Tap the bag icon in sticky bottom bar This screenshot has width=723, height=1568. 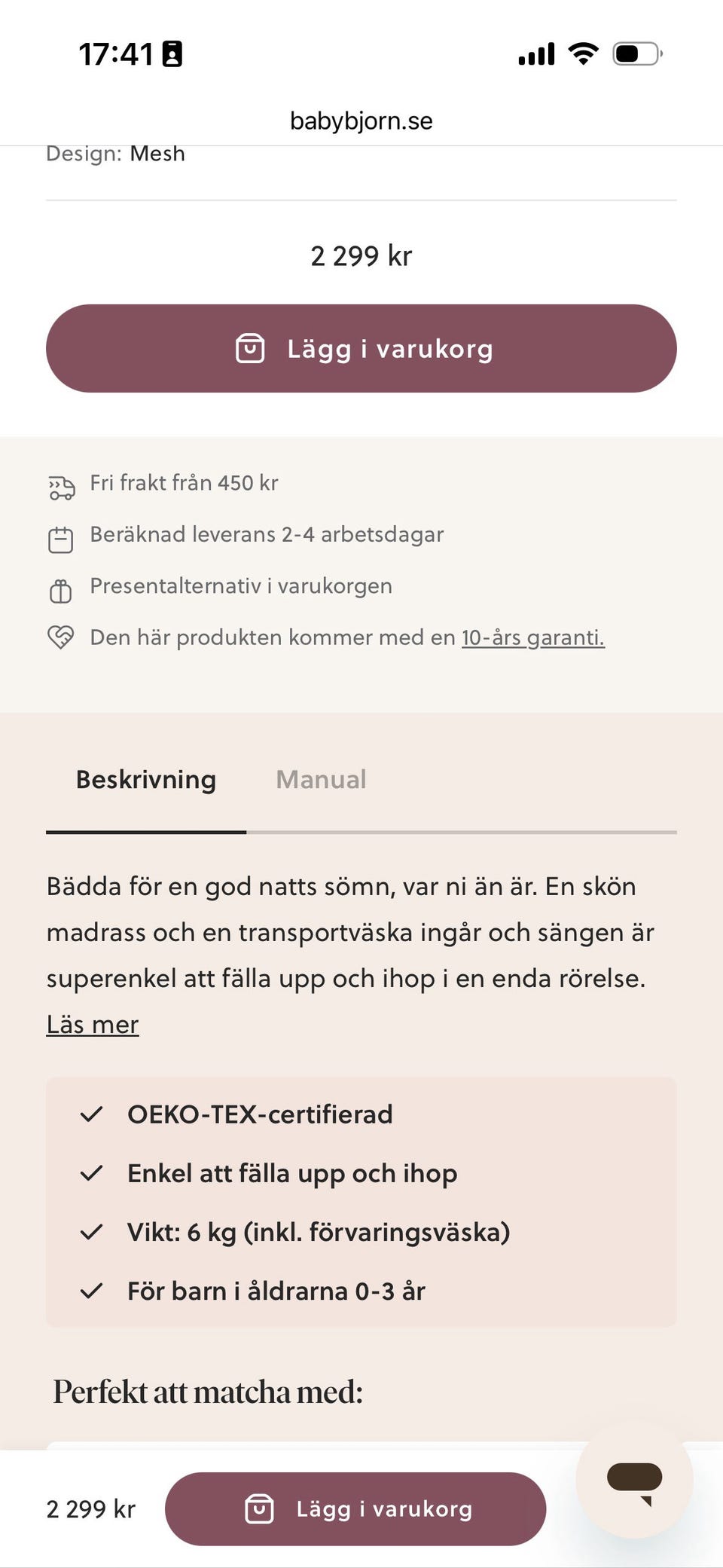point(259,1509)
